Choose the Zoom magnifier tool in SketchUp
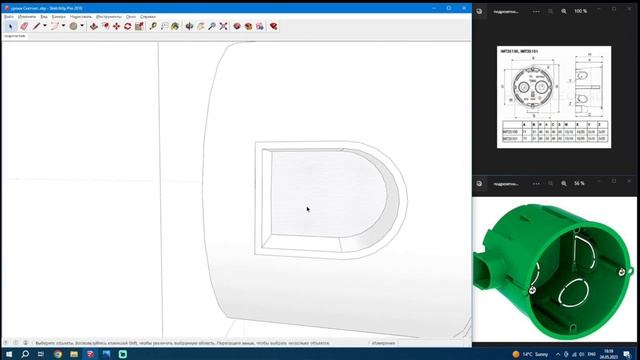 212,27
